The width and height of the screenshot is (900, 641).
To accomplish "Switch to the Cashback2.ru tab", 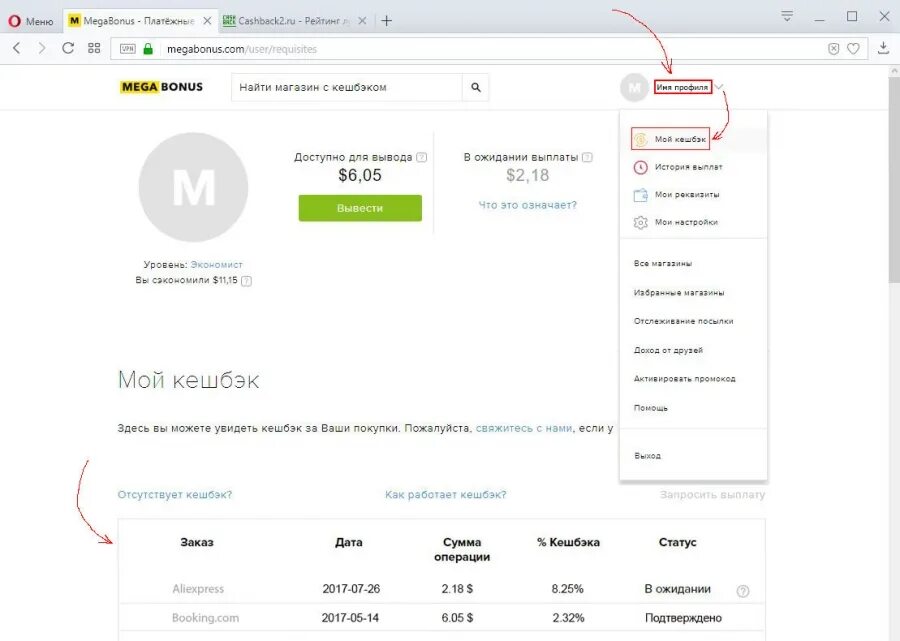I will coord(288,17).
